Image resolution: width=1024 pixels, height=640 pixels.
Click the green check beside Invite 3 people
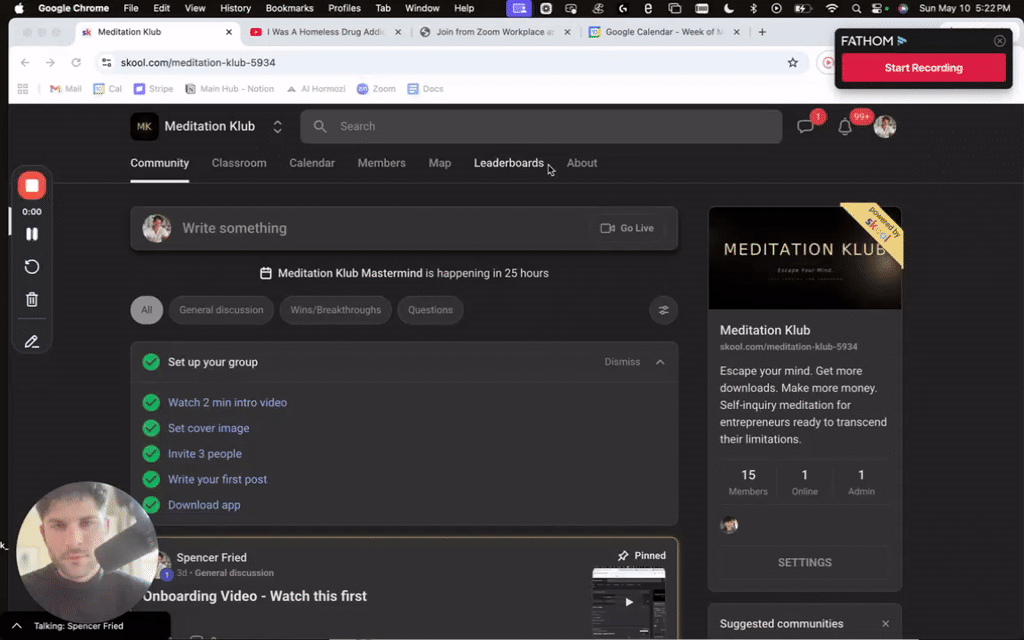pyautogui.click(x=151, y=454)
